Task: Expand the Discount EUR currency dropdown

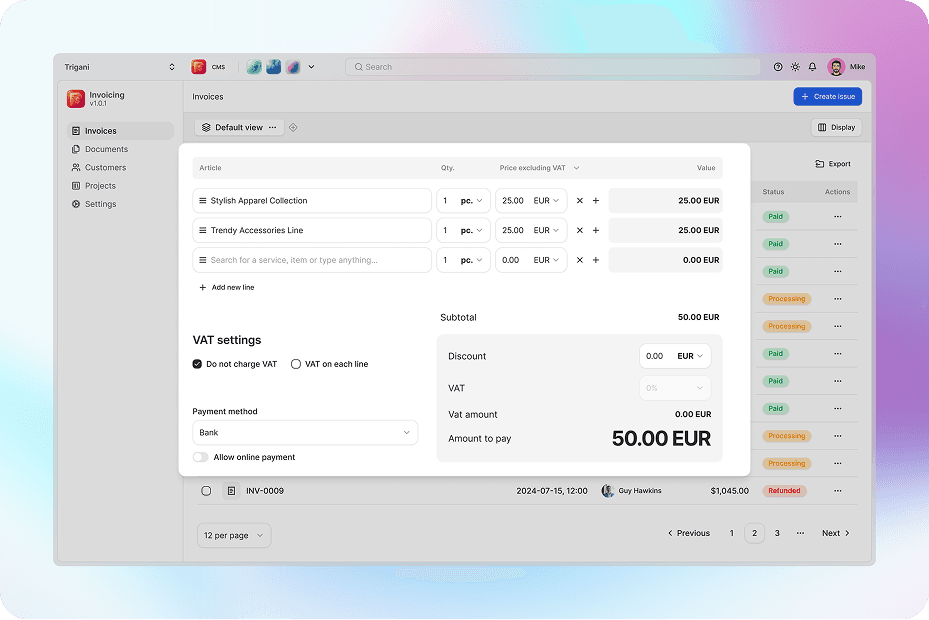Action: click(691, 356)
